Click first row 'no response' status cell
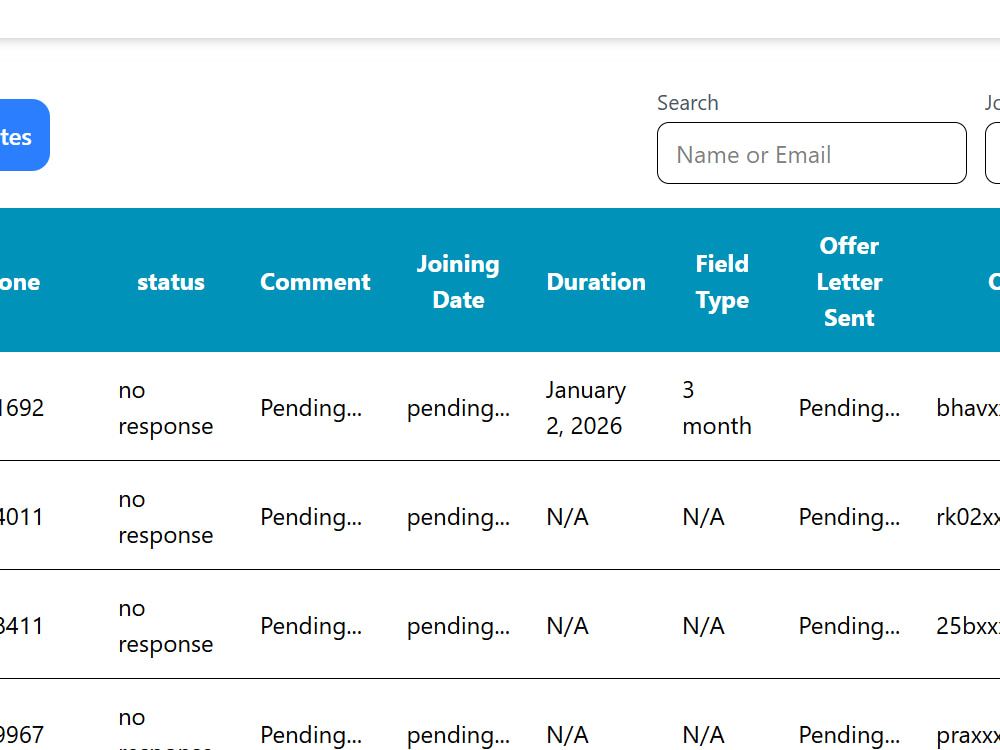This screenshot has width=1000, height=750. point(165,408)
